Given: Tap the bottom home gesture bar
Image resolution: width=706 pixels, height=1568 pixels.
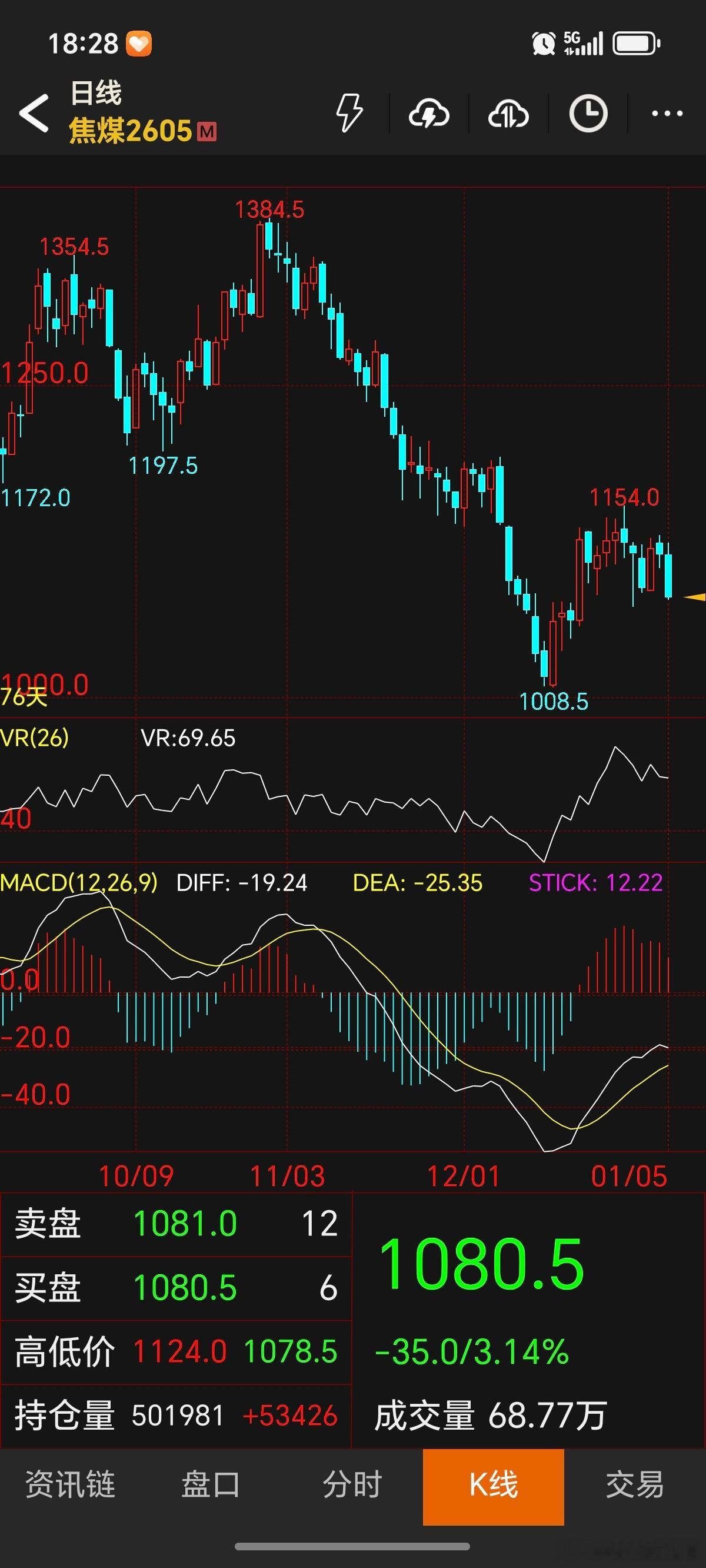Looking at the screenshot, I should click(352, 1547).
